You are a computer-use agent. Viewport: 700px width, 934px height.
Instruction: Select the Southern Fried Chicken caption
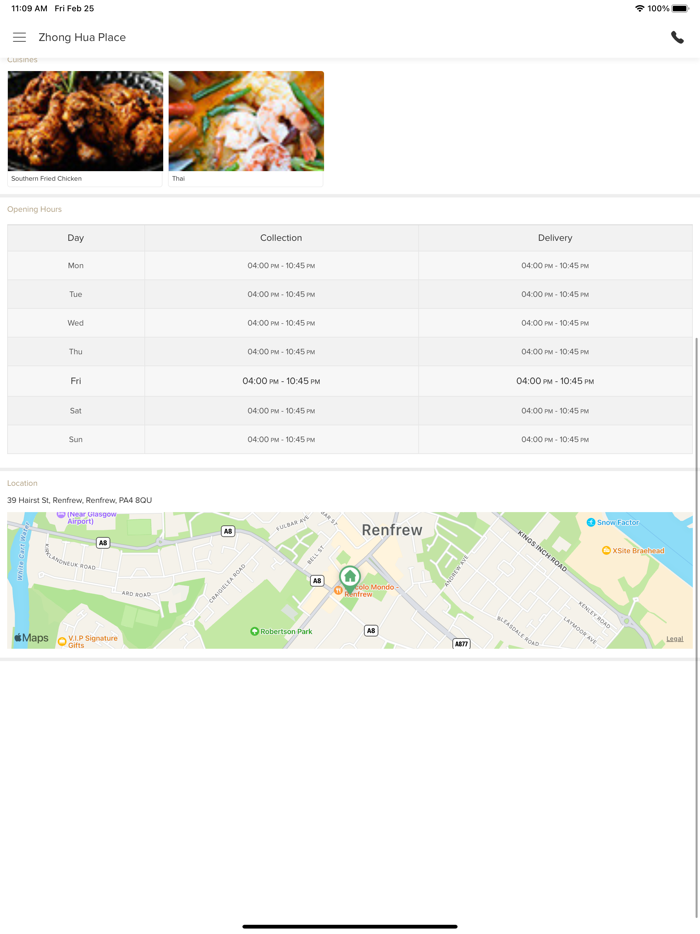46,179
